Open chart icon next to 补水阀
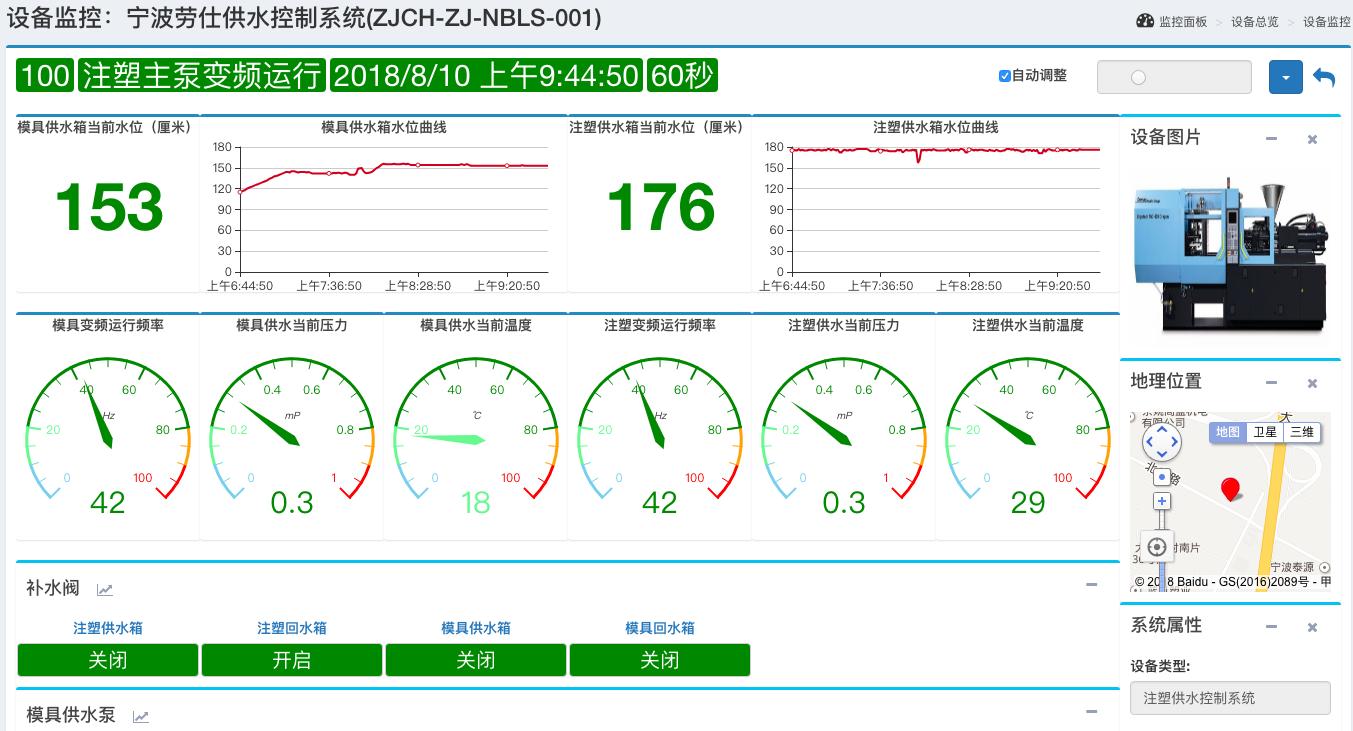 click(x=104, y=589)
